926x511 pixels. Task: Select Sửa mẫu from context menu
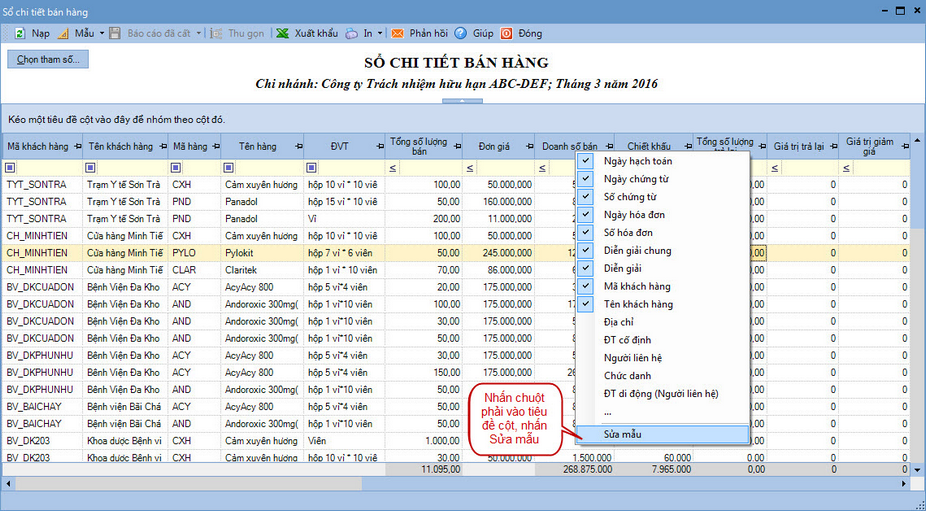point(663,434)
